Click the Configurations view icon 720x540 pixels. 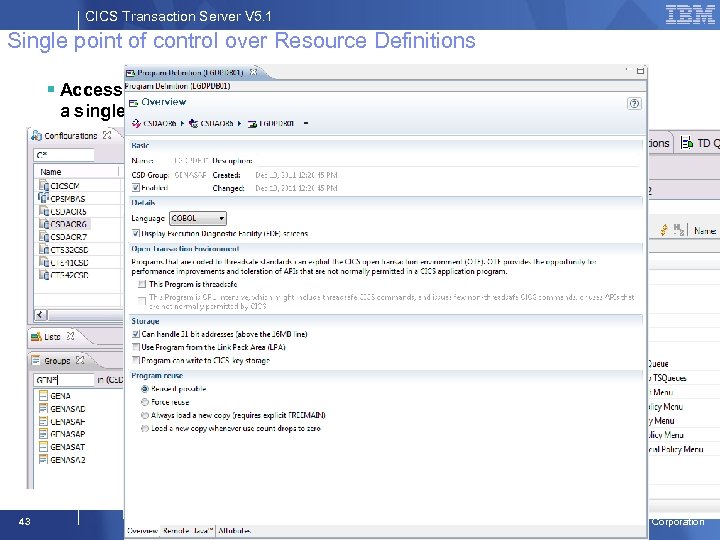click(36, 135)
